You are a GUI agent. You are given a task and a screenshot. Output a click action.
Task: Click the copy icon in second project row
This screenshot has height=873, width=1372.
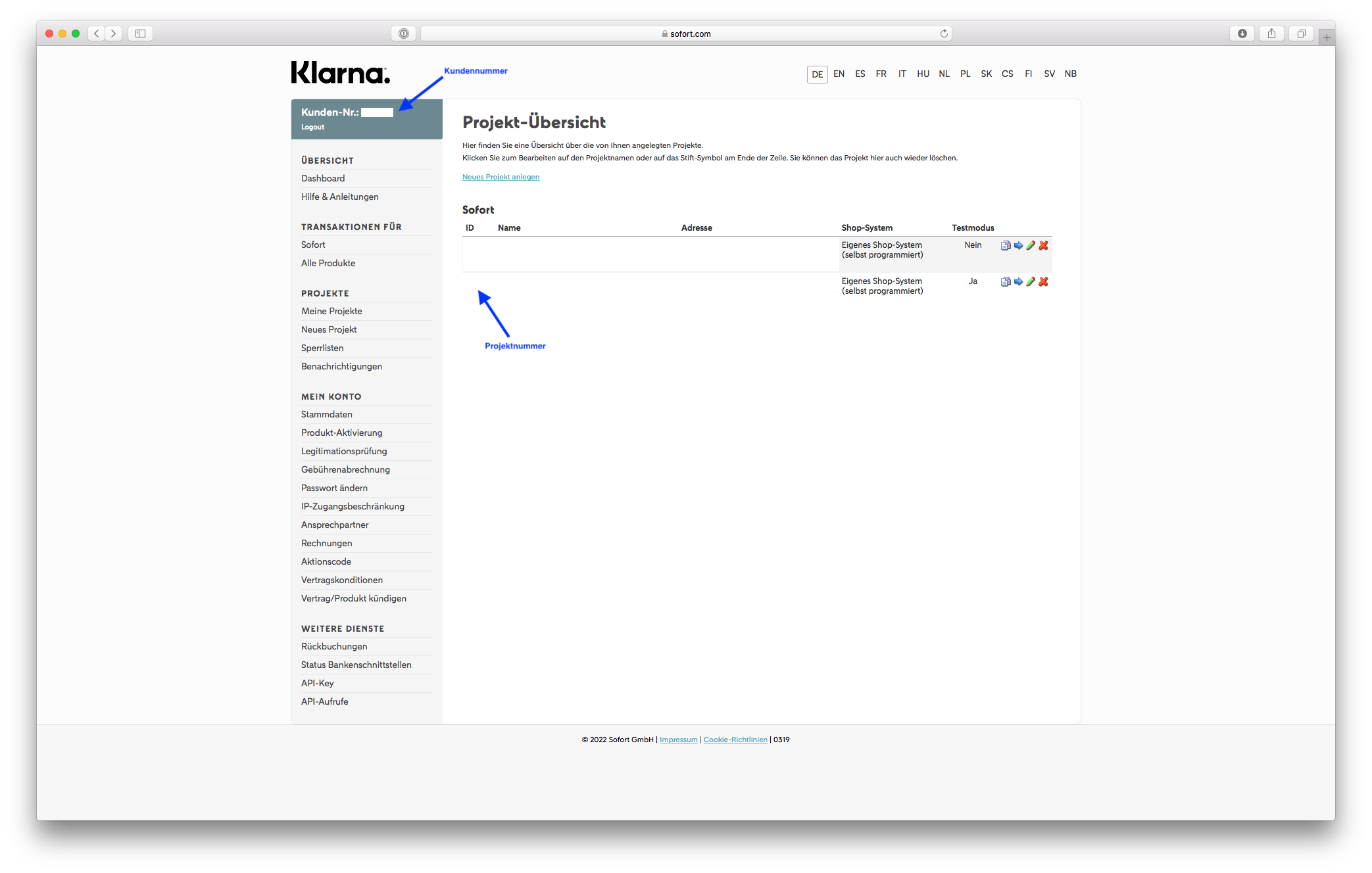click(1005, 282)
